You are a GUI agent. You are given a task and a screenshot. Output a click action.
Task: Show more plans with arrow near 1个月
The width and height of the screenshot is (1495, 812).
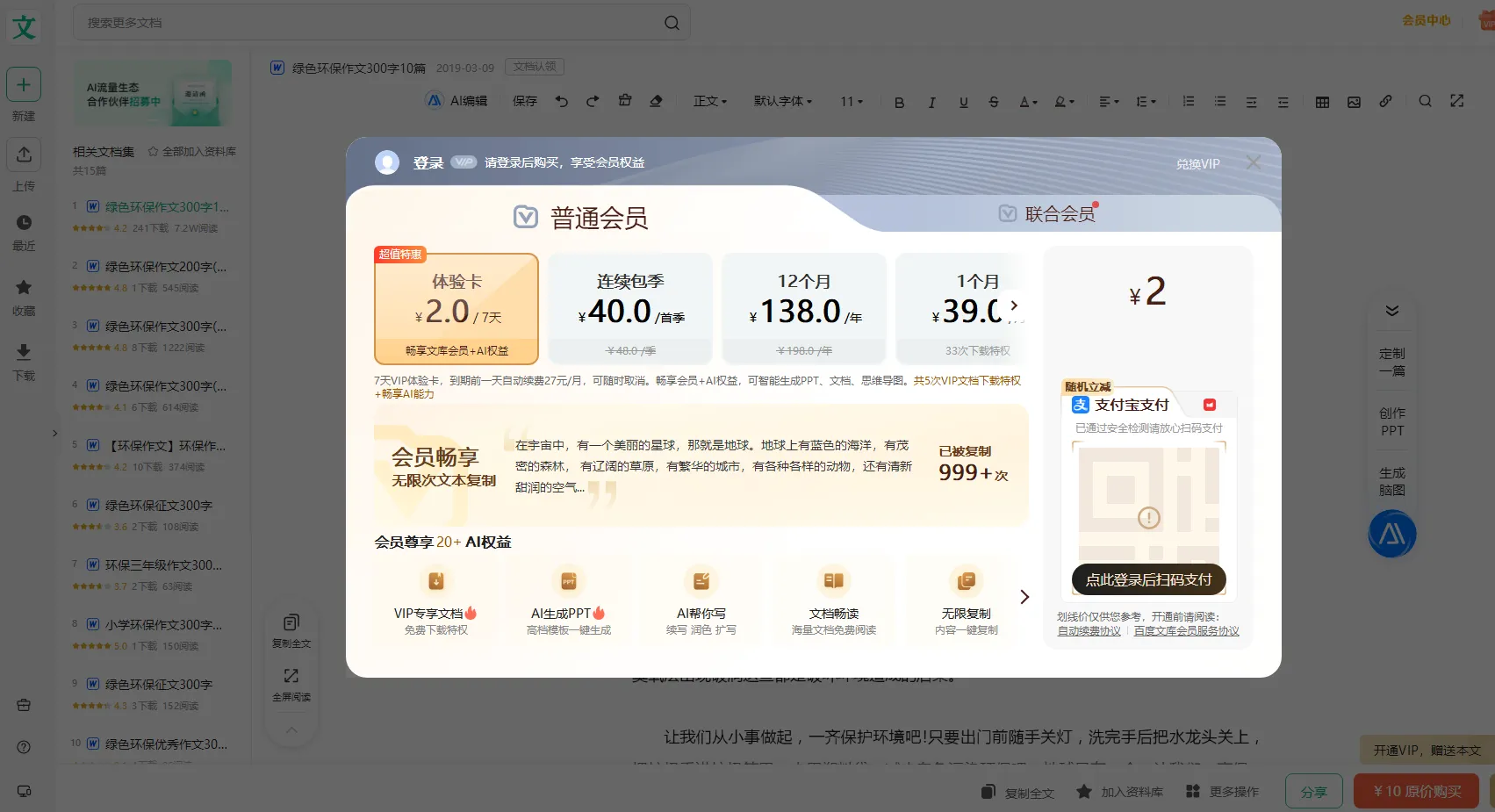1015,305
